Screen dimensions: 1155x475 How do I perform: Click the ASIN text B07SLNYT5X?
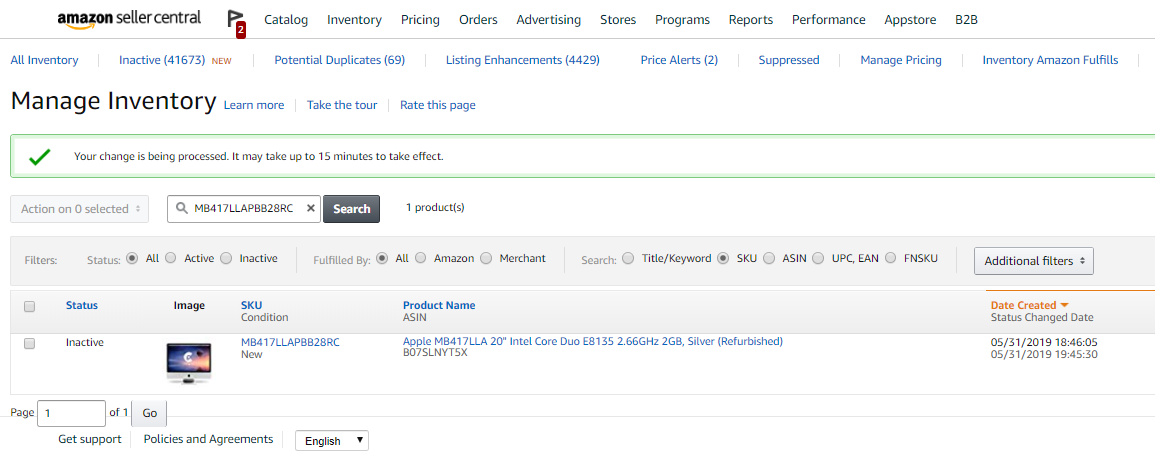click(435, 353)
